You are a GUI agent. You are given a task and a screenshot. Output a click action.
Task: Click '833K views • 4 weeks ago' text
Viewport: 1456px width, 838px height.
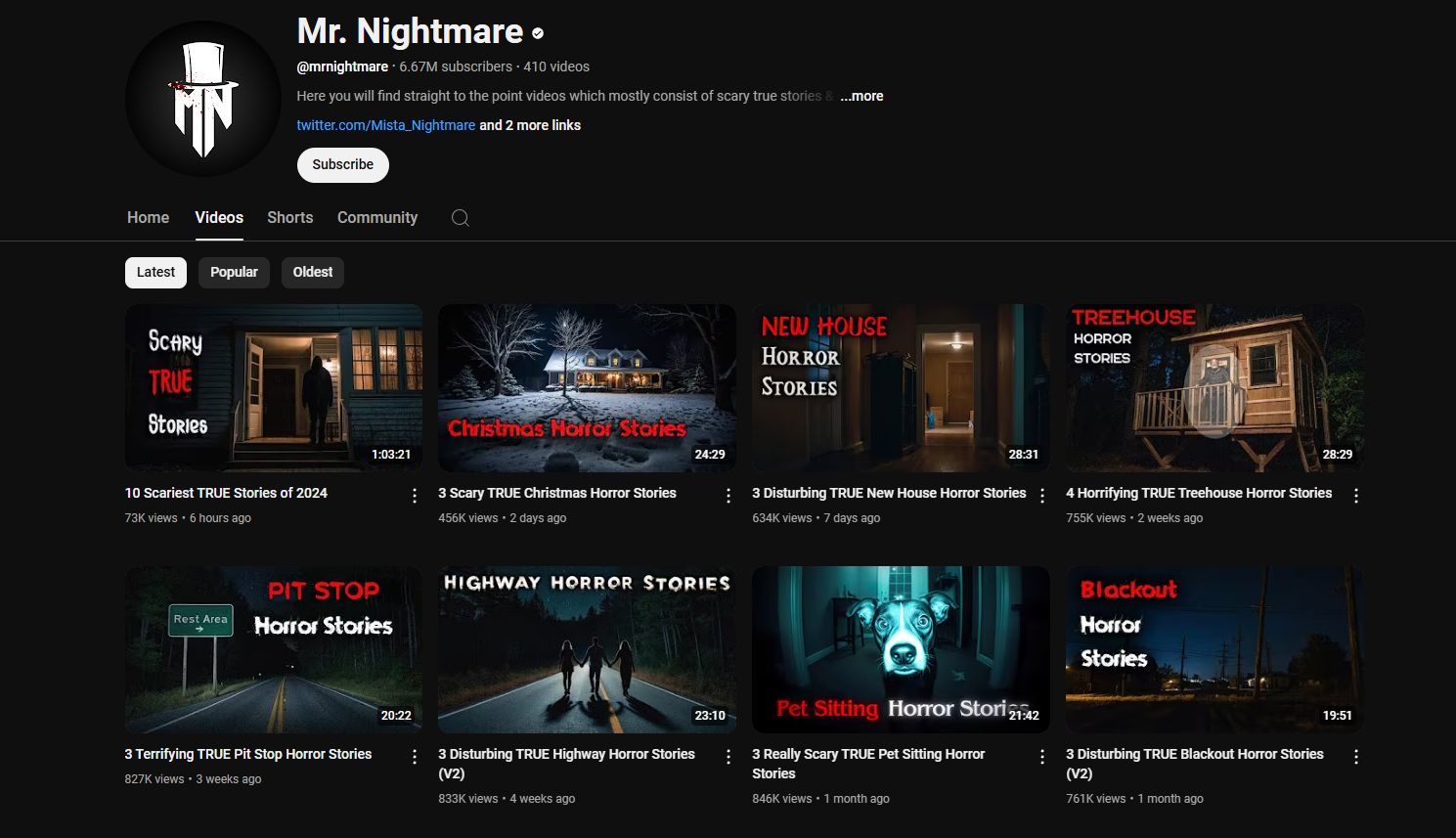tap(507, 799)
